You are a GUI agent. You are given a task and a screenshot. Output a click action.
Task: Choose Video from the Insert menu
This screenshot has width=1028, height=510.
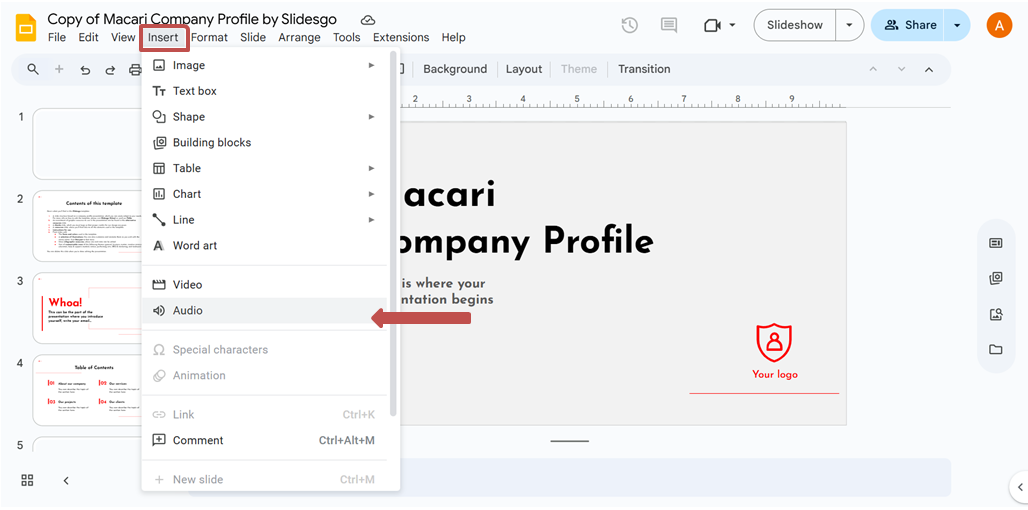[264, 284]
